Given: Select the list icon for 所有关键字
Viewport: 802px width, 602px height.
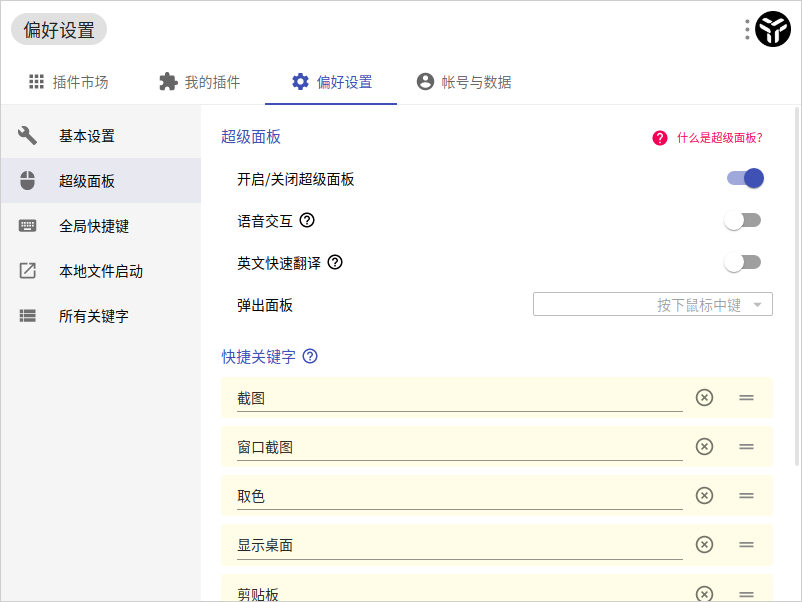Looking at the screenshot, I should point(27,315).
